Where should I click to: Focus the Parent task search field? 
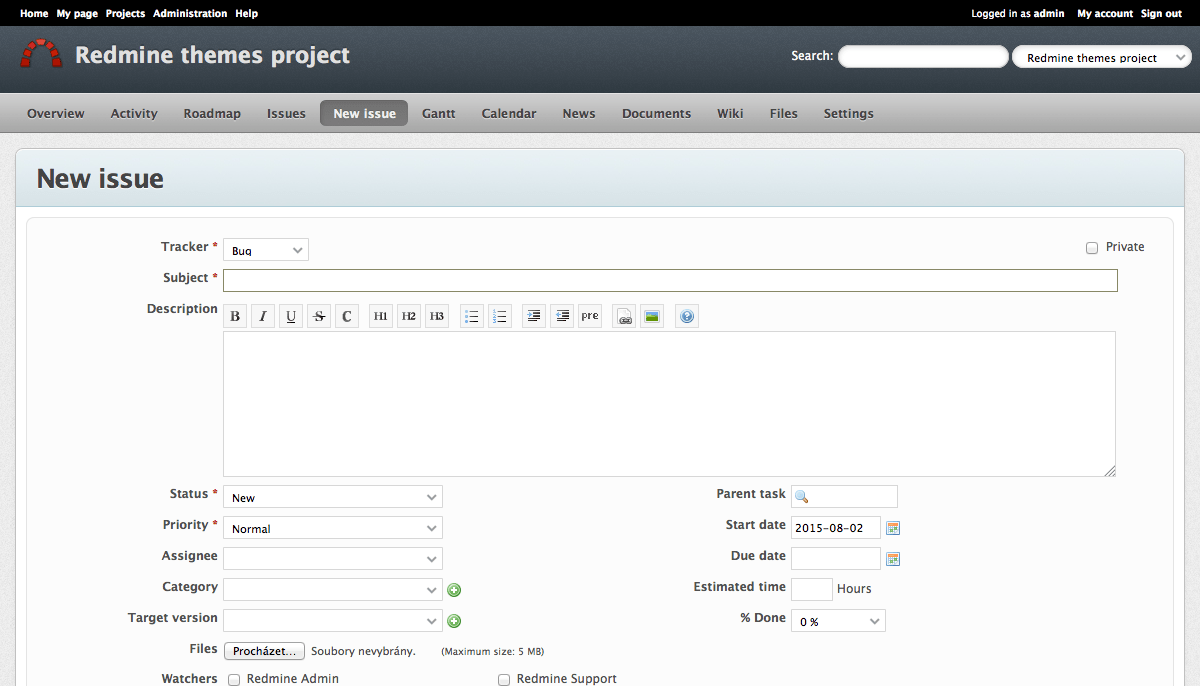point(844,496)
